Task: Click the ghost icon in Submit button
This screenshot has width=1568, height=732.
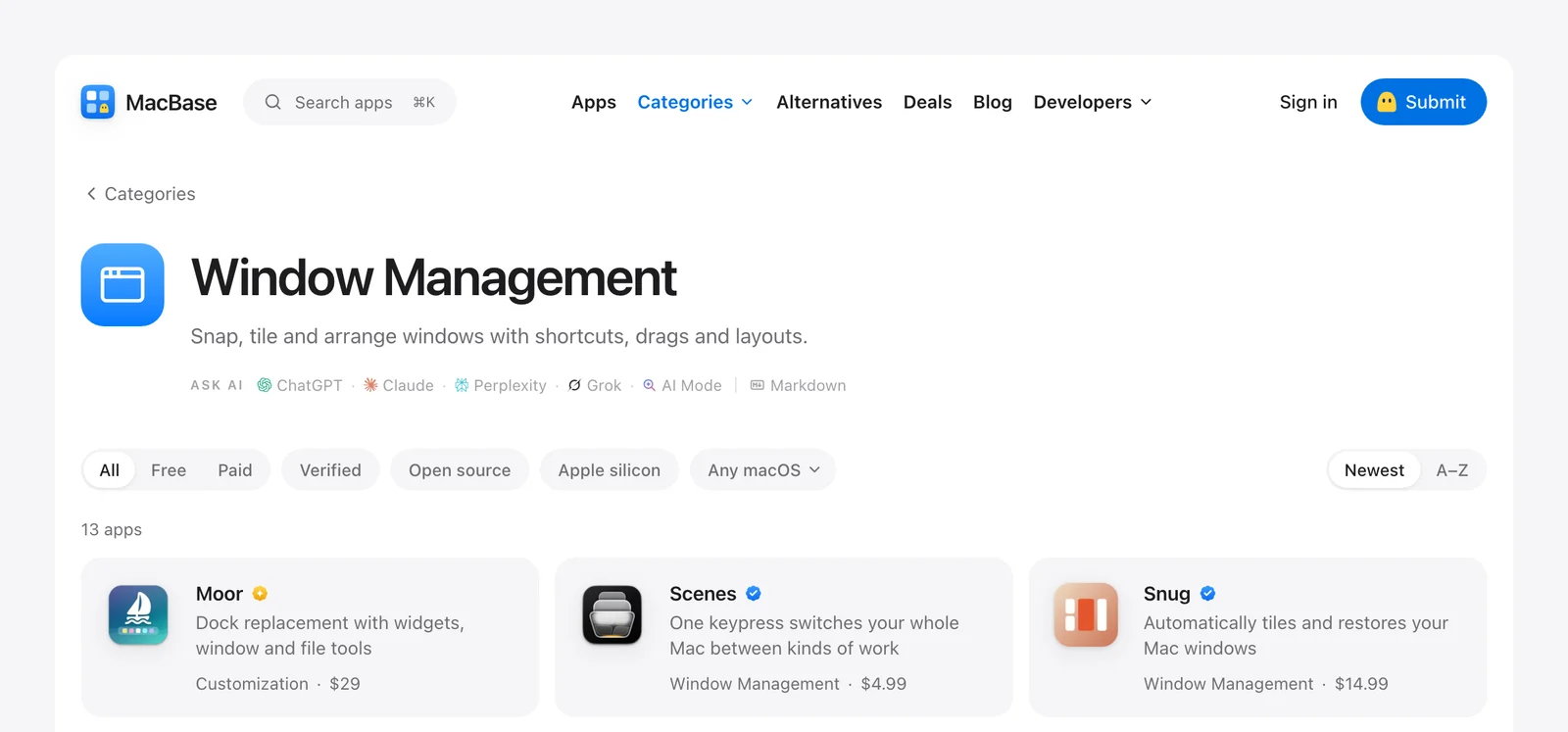Action: [1387, 102]
